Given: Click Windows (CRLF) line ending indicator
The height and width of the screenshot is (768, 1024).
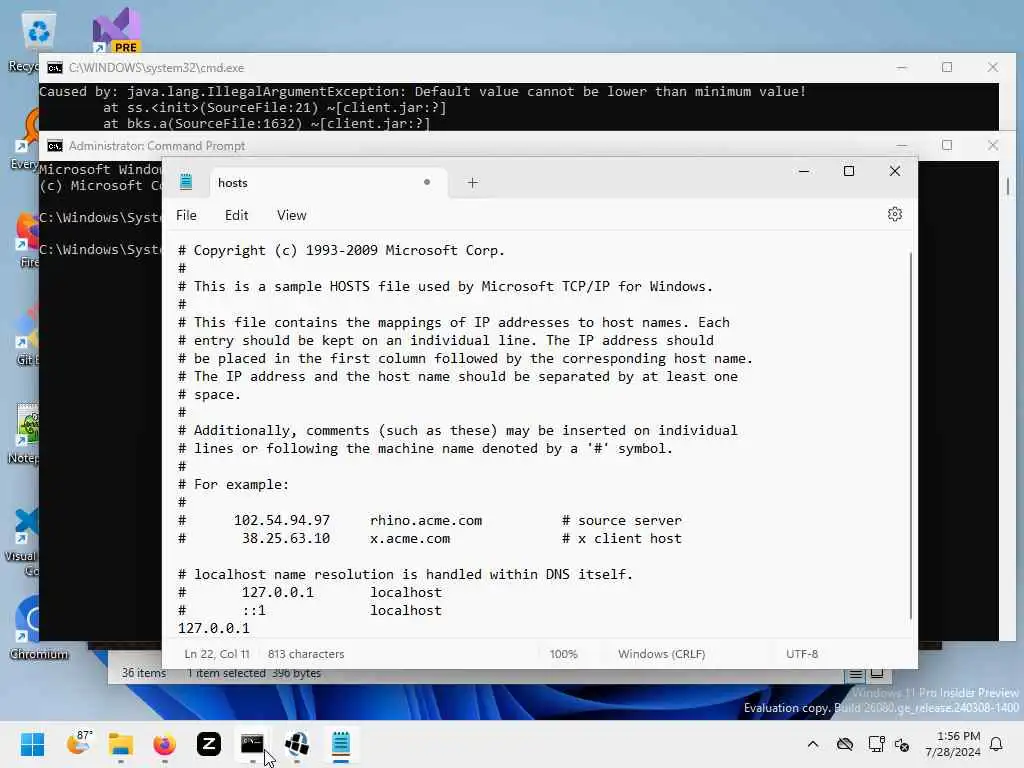Looking at the screenshot, I should (662, 654).
